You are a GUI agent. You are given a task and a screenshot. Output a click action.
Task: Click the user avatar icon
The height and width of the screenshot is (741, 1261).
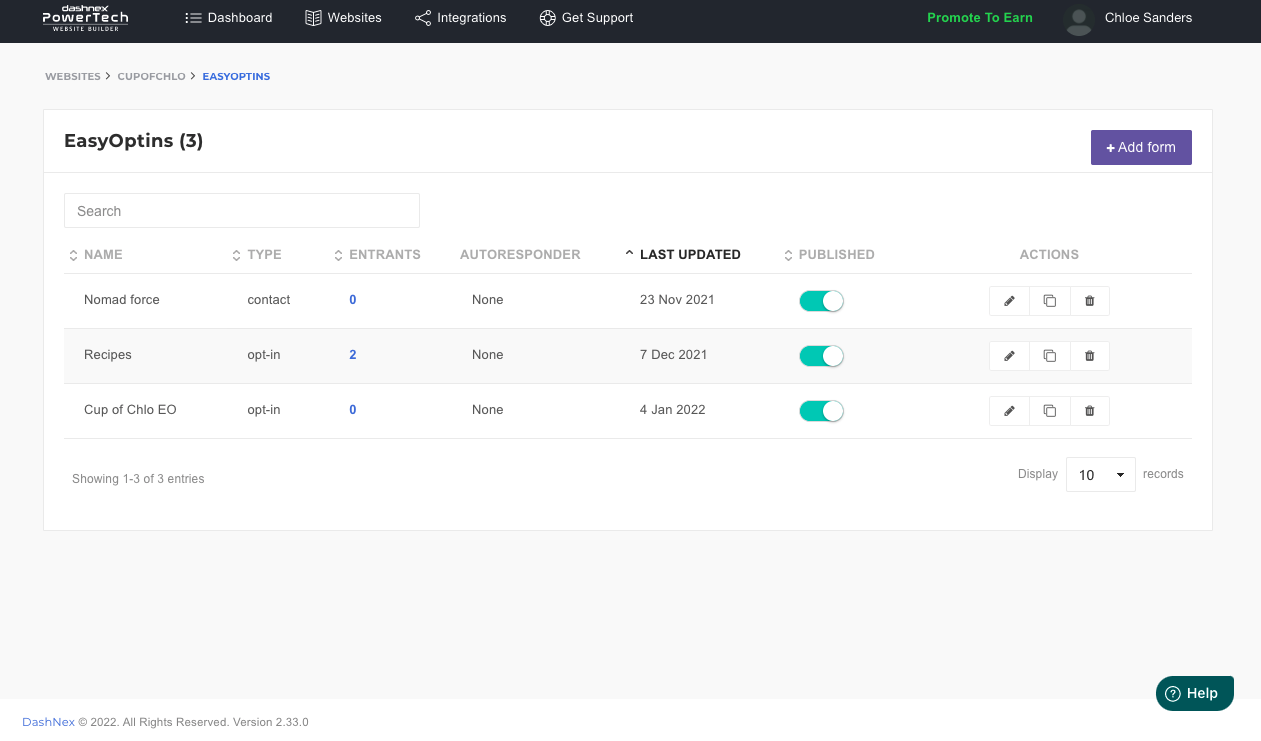[1079, 19]
